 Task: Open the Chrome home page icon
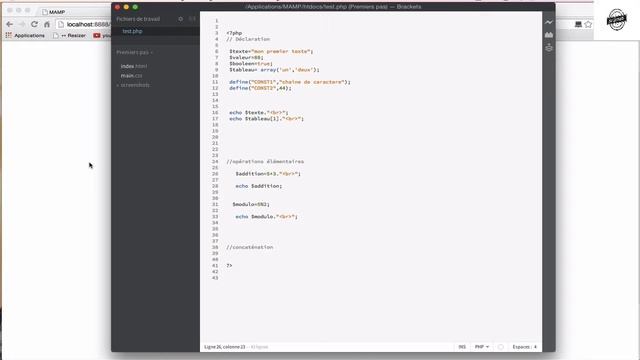point(47,24)
